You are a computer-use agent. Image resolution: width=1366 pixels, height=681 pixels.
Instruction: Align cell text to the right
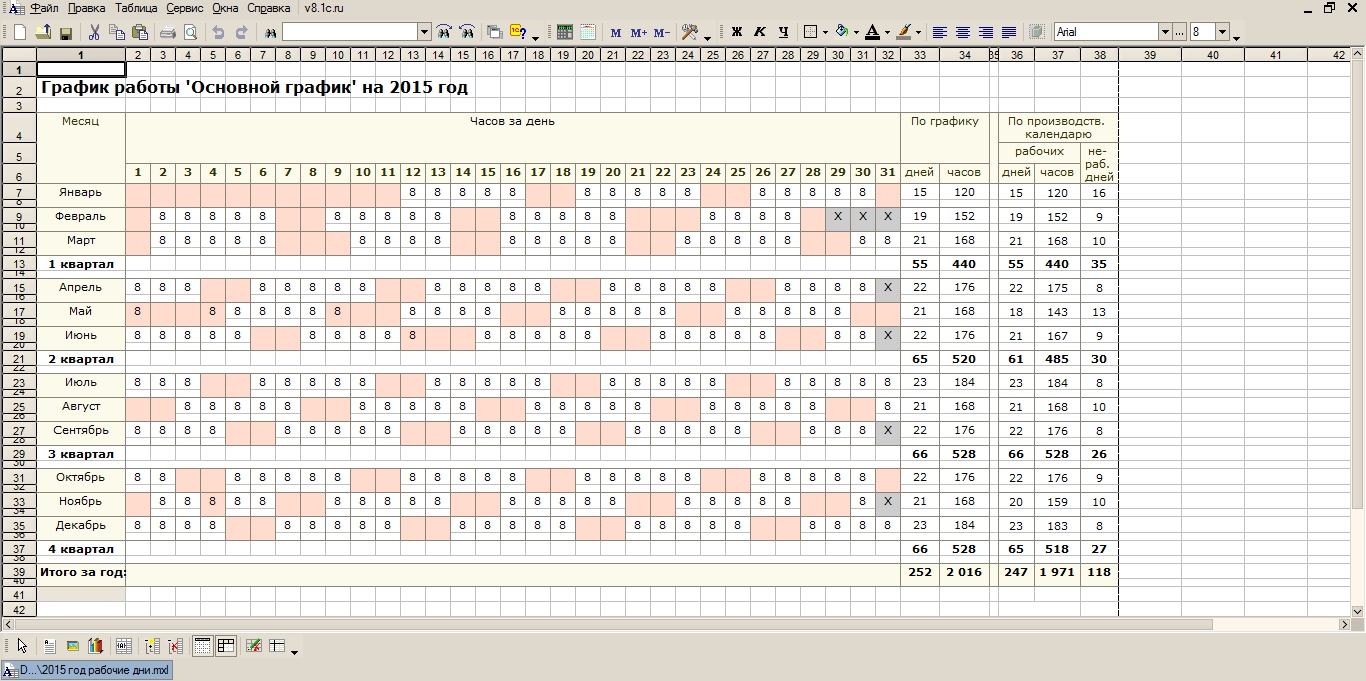(986, 32)
